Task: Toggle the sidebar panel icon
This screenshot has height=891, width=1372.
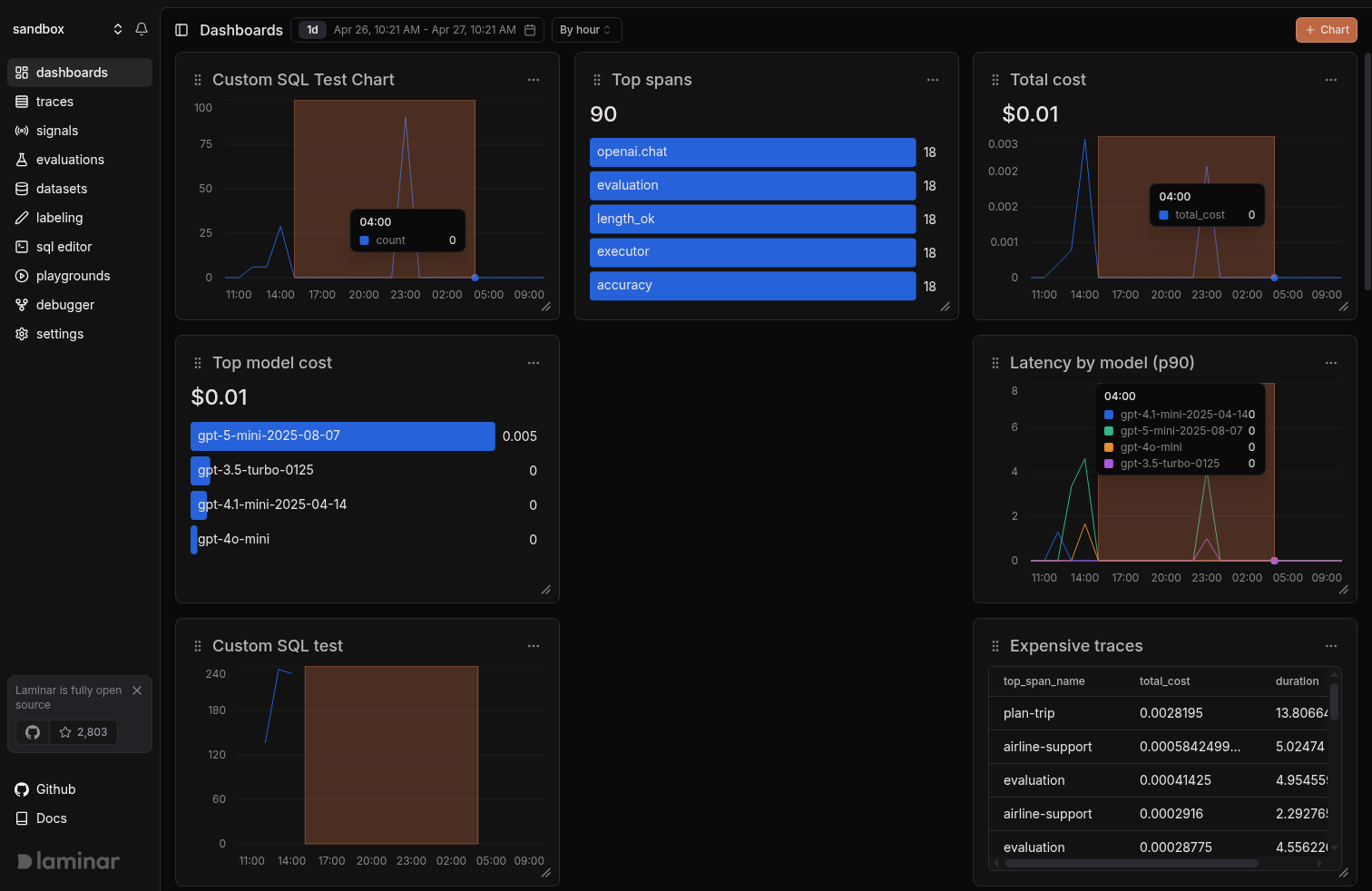Action: pyautogui.click(x=181, y=30)
